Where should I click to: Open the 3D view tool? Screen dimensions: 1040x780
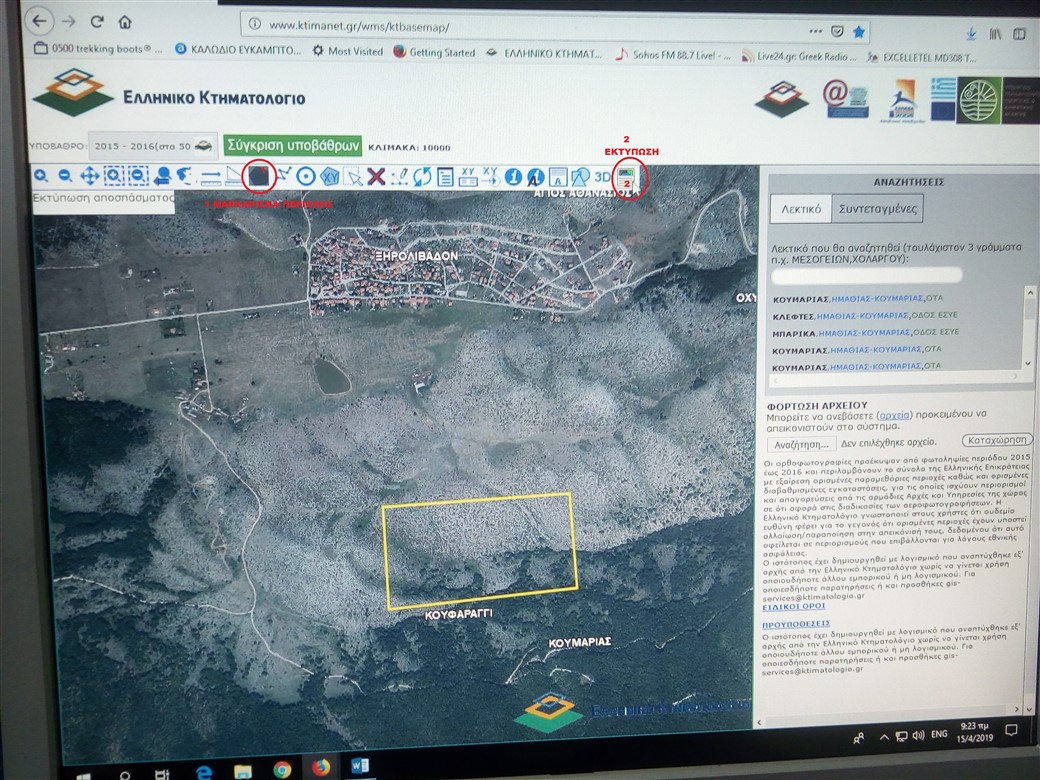[x=603, y=177]
